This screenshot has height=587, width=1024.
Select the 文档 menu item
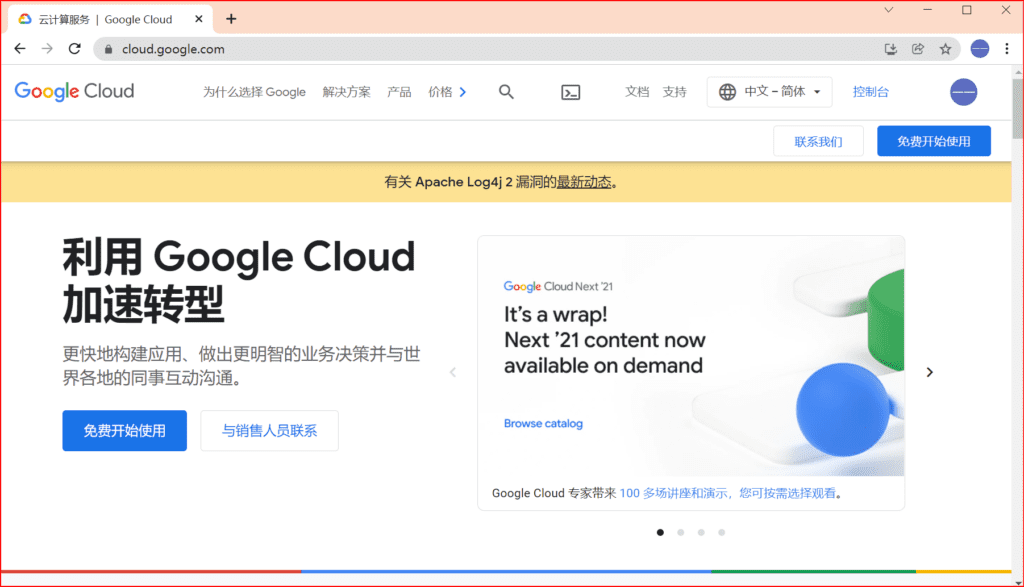(637, 91)
